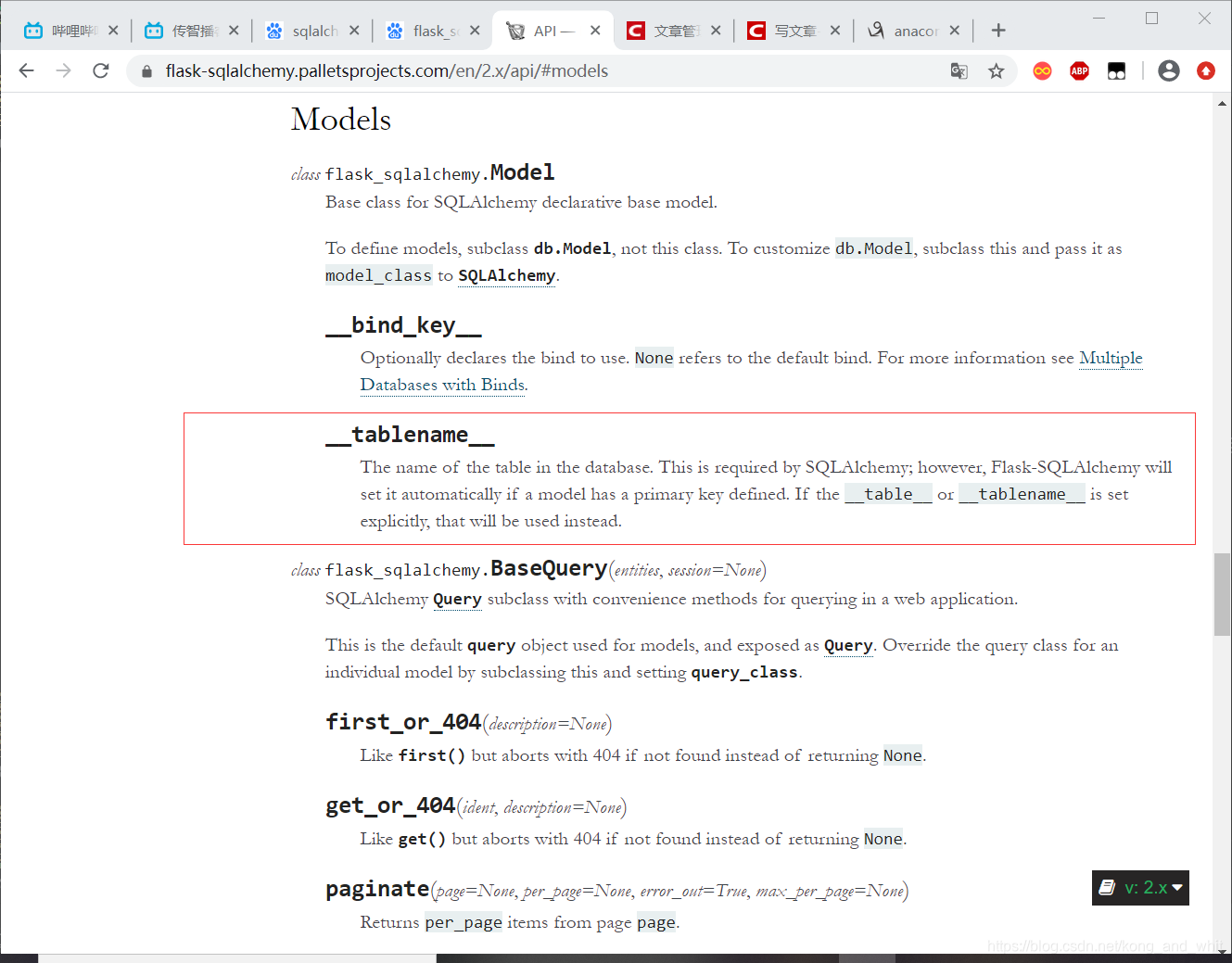The height and width of the screenshot is (963, 1232).
Task: Switch to the flask_s tab
Action: click(x=429, y=30)
